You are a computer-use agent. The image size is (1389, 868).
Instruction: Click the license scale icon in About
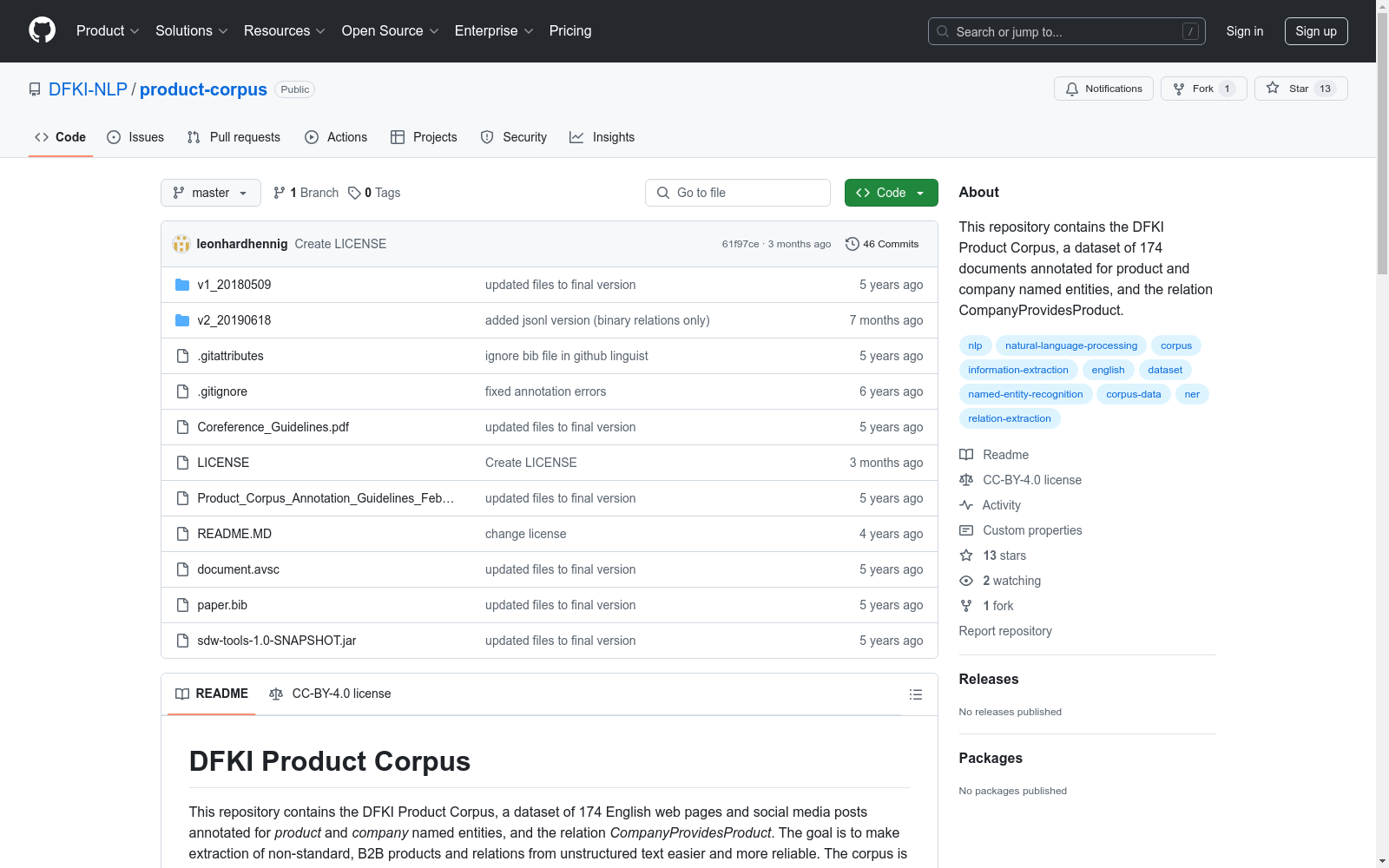(x=966, y=480)
